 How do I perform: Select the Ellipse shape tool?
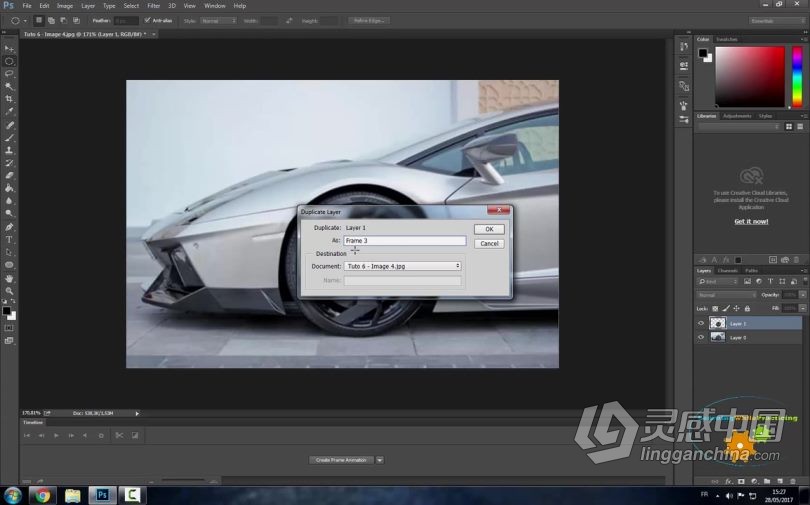pos(9,265)
